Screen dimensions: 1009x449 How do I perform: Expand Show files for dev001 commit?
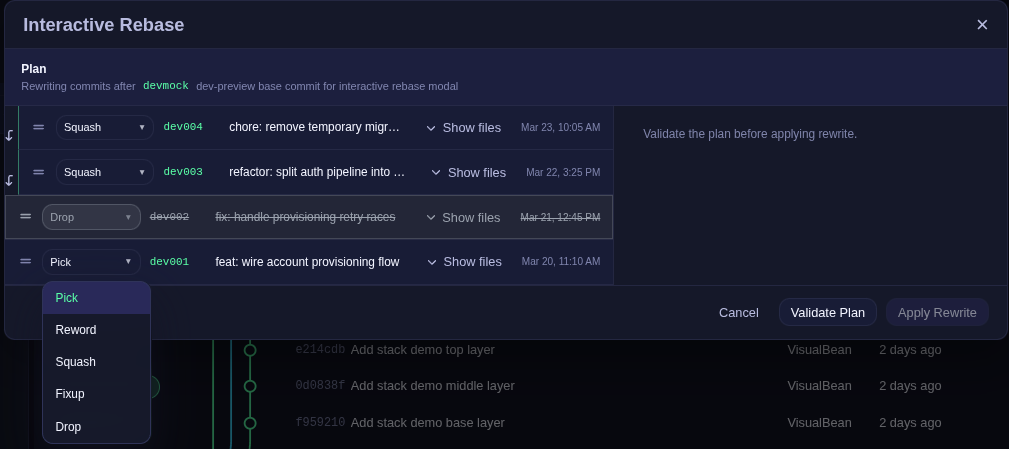tap(463, 262)
